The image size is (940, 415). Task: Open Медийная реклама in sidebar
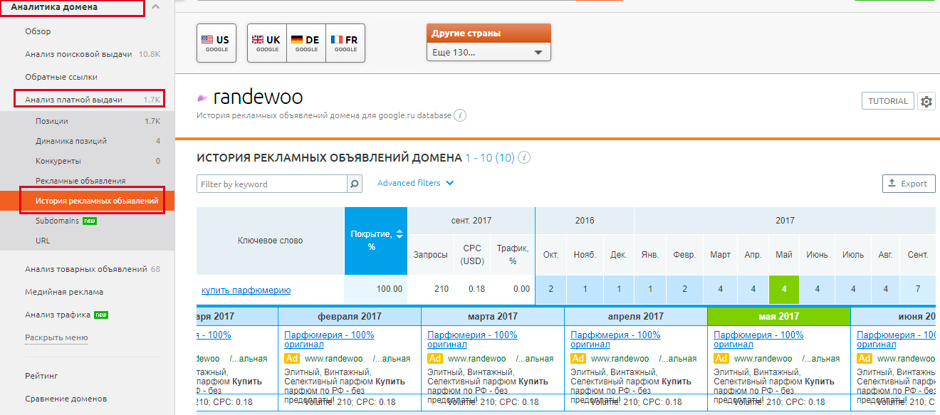pos(64,292)
